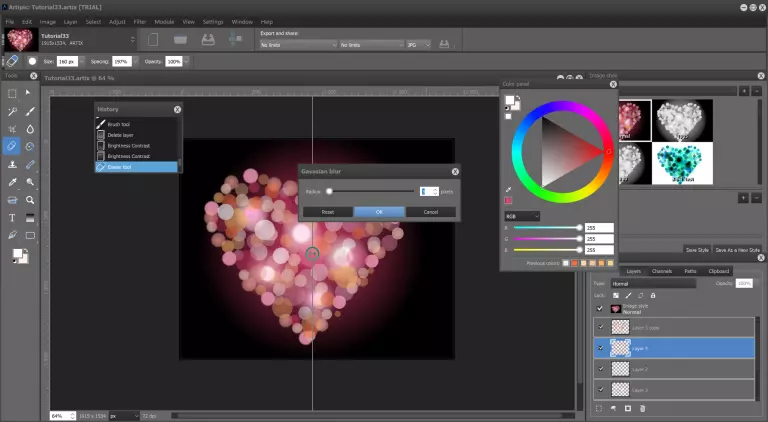Choose the Rectangular selection tool

pos(12,93)
